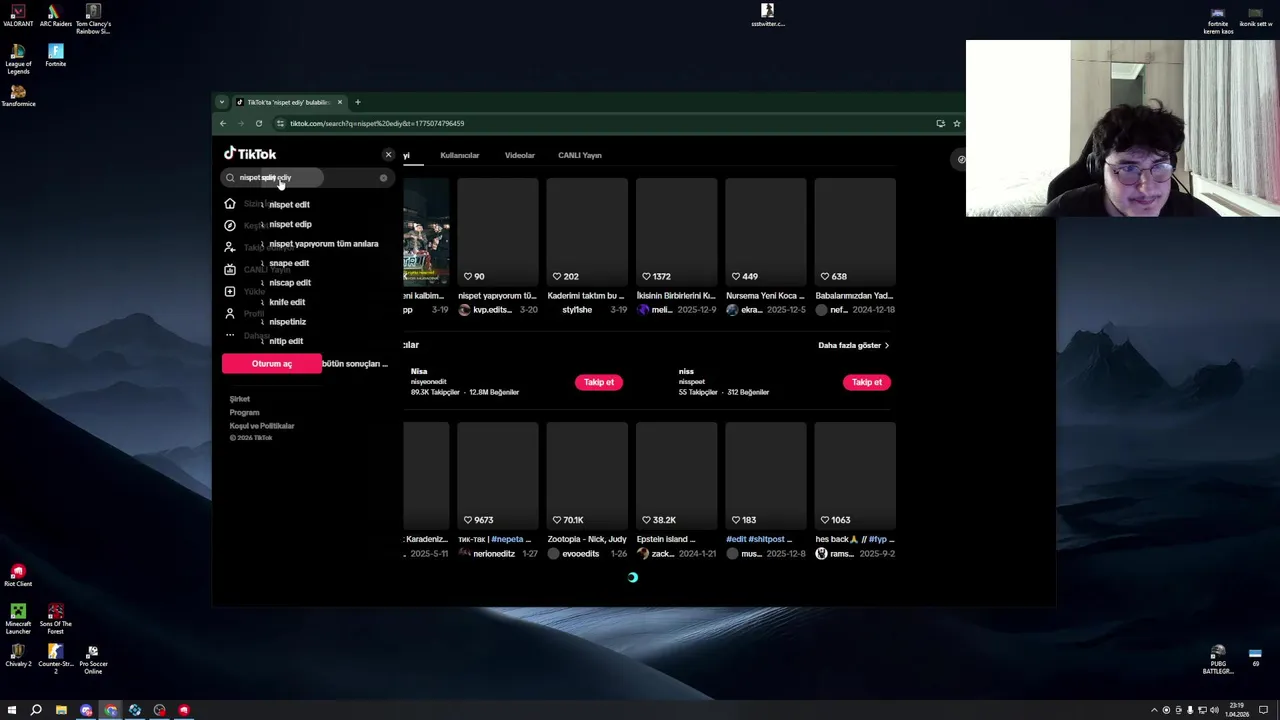Open video thumbnail with 202 likes
1280x720 pixels.
(587, 232)
